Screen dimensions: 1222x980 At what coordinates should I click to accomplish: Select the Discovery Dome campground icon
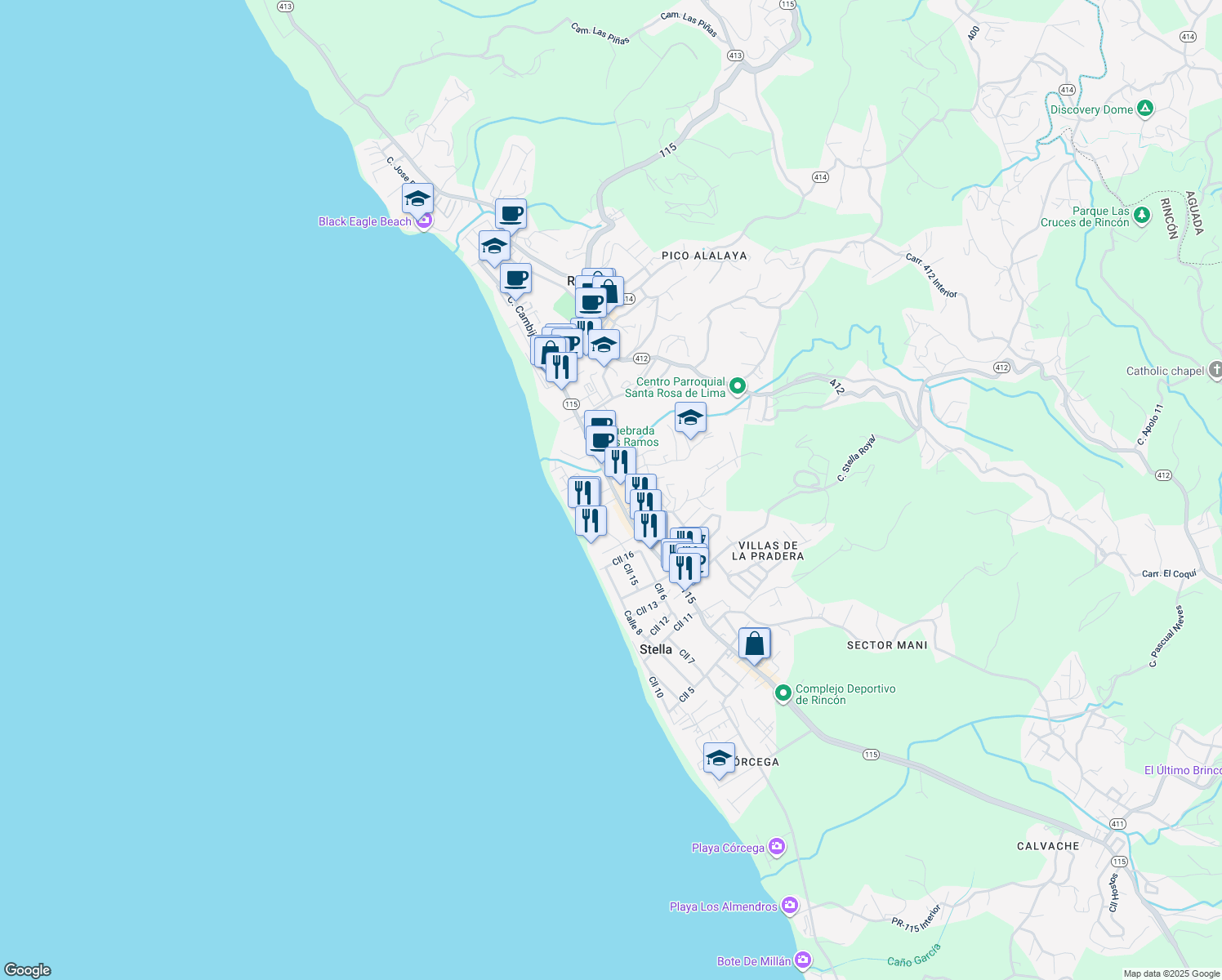pyautogui.click(x=1145, y=109)
